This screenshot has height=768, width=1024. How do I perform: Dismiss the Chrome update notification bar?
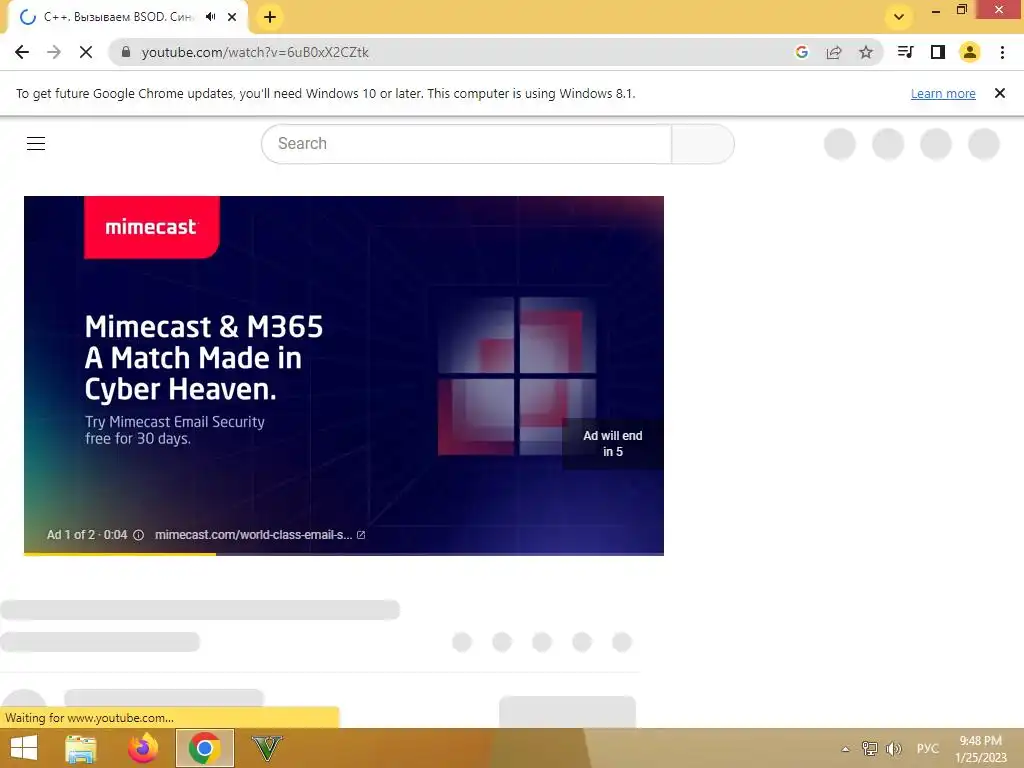click(999, 93)
